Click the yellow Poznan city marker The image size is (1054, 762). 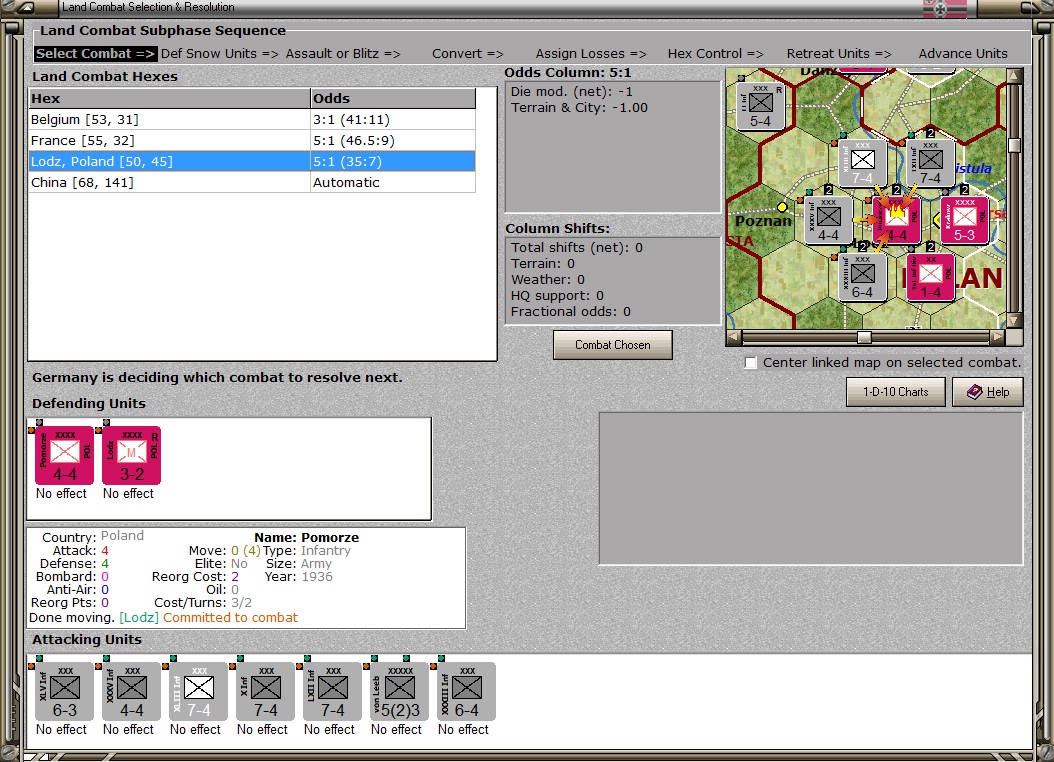[x=782, y=206]
